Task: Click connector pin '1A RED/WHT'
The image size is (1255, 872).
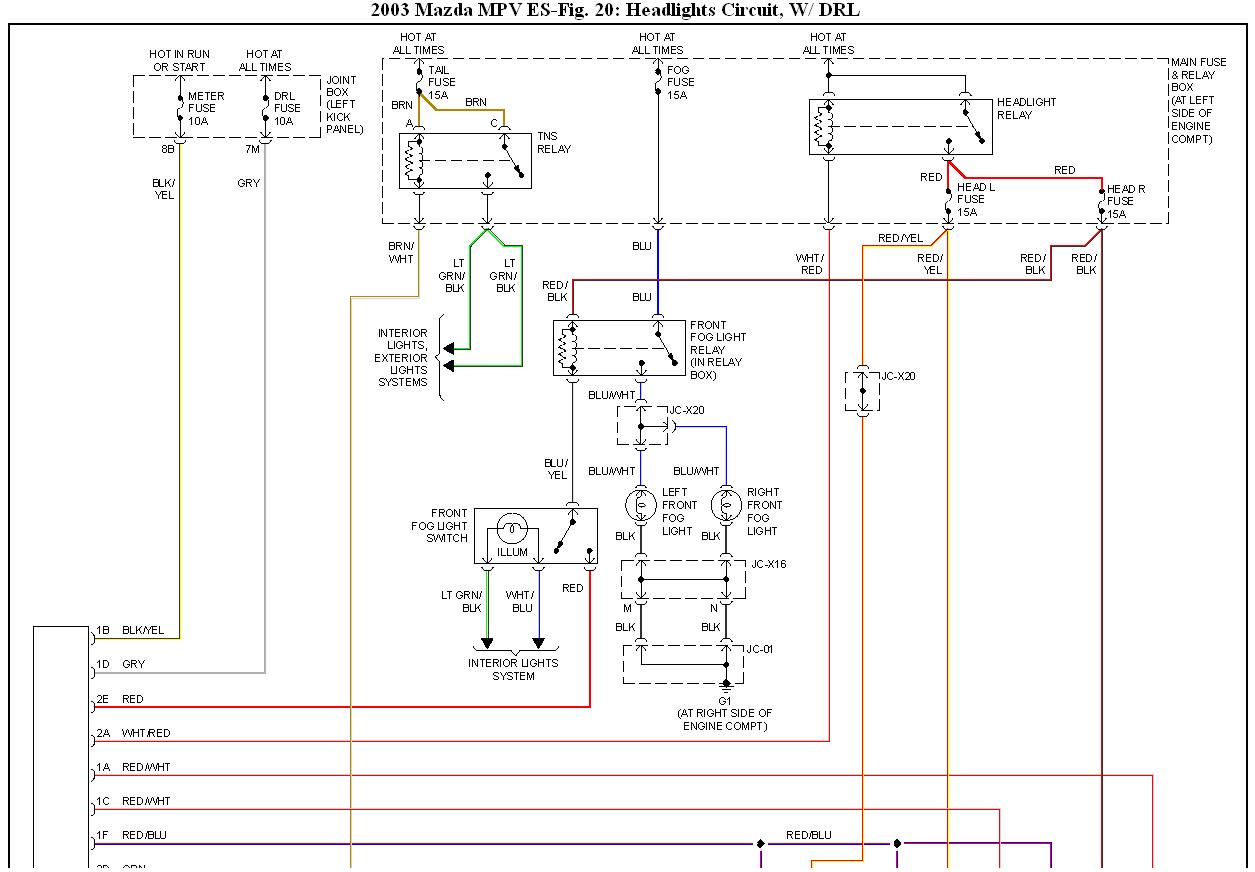Action: point(133,768)
